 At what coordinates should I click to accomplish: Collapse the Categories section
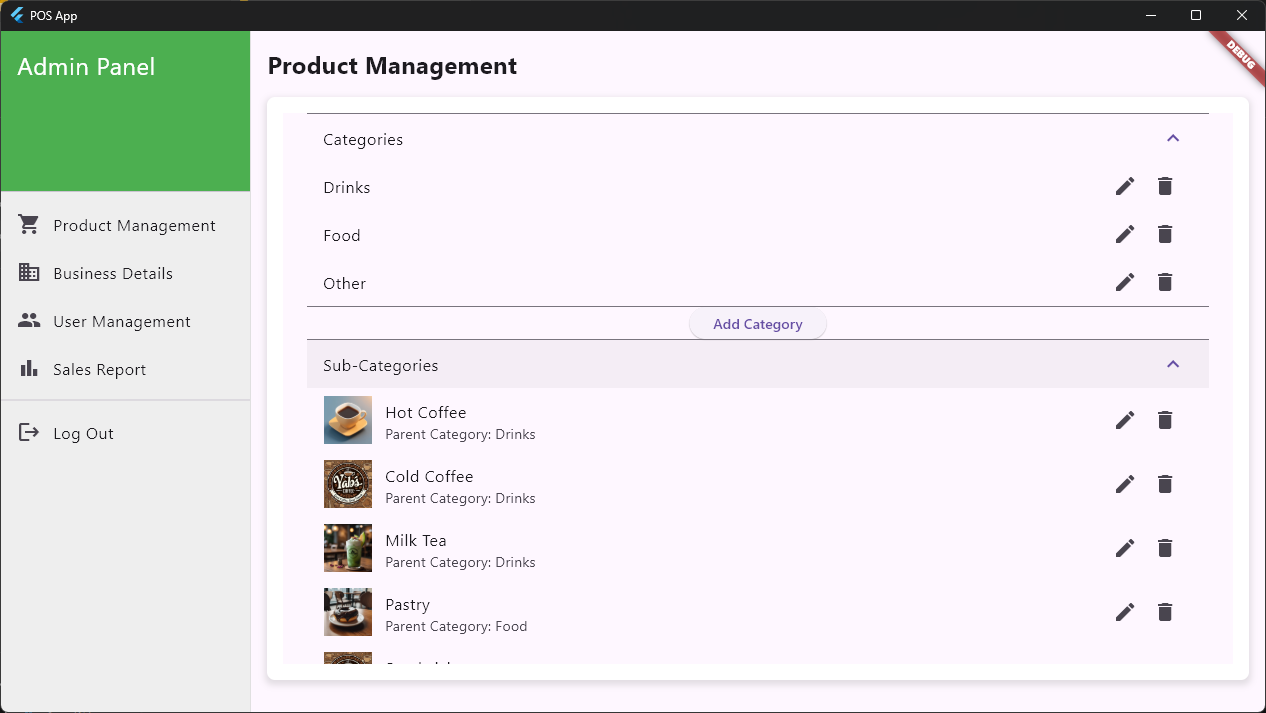click(x=1173, y=138)
